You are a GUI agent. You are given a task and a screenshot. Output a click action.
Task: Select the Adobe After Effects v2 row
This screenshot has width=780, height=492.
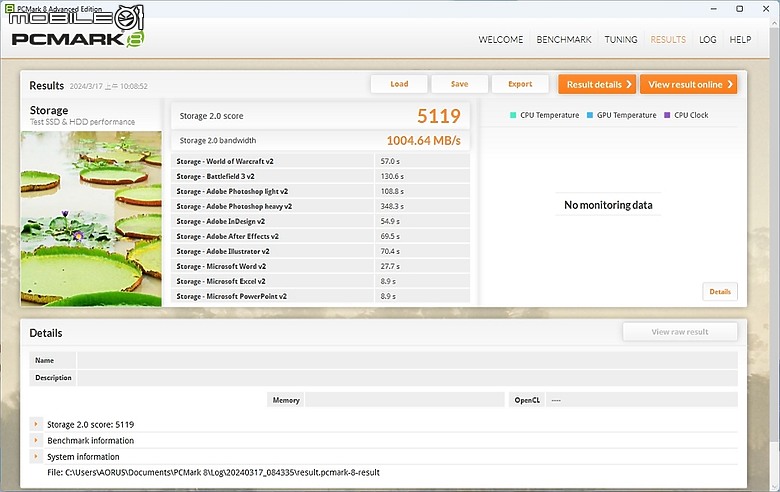[321, 236]
